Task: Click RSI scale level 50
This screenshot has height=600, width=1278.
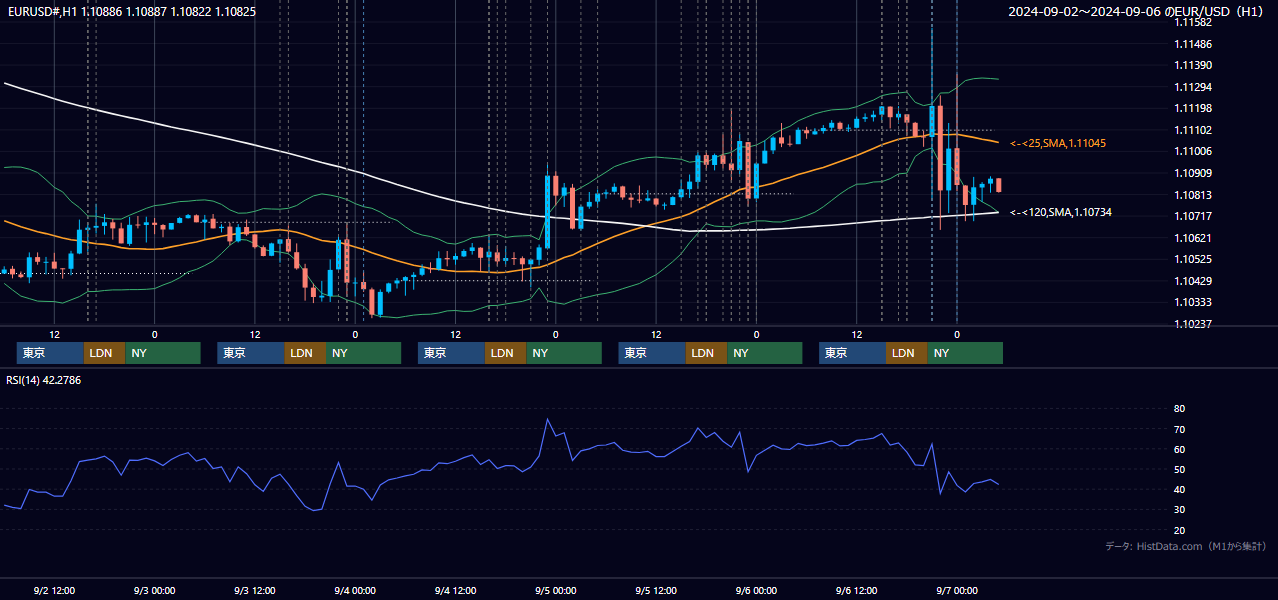Action: (x=1180, y=469)
